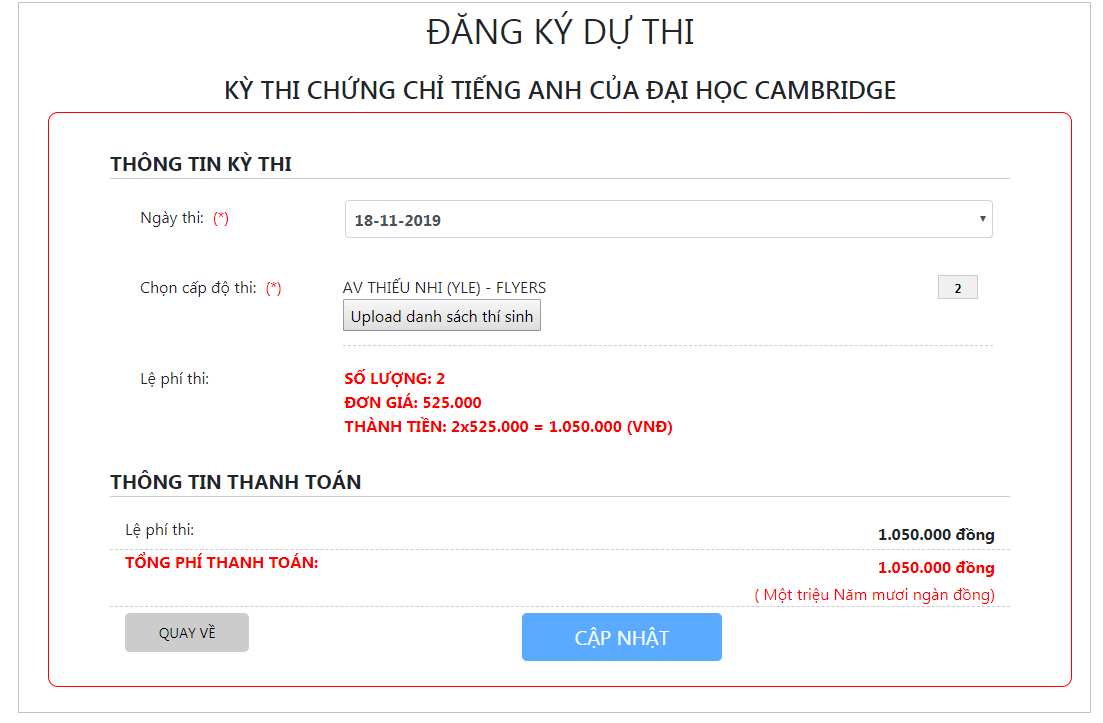
Task: Click the Một triệu Năm mươi ngàn đồng text
Action: pos(874,595)
